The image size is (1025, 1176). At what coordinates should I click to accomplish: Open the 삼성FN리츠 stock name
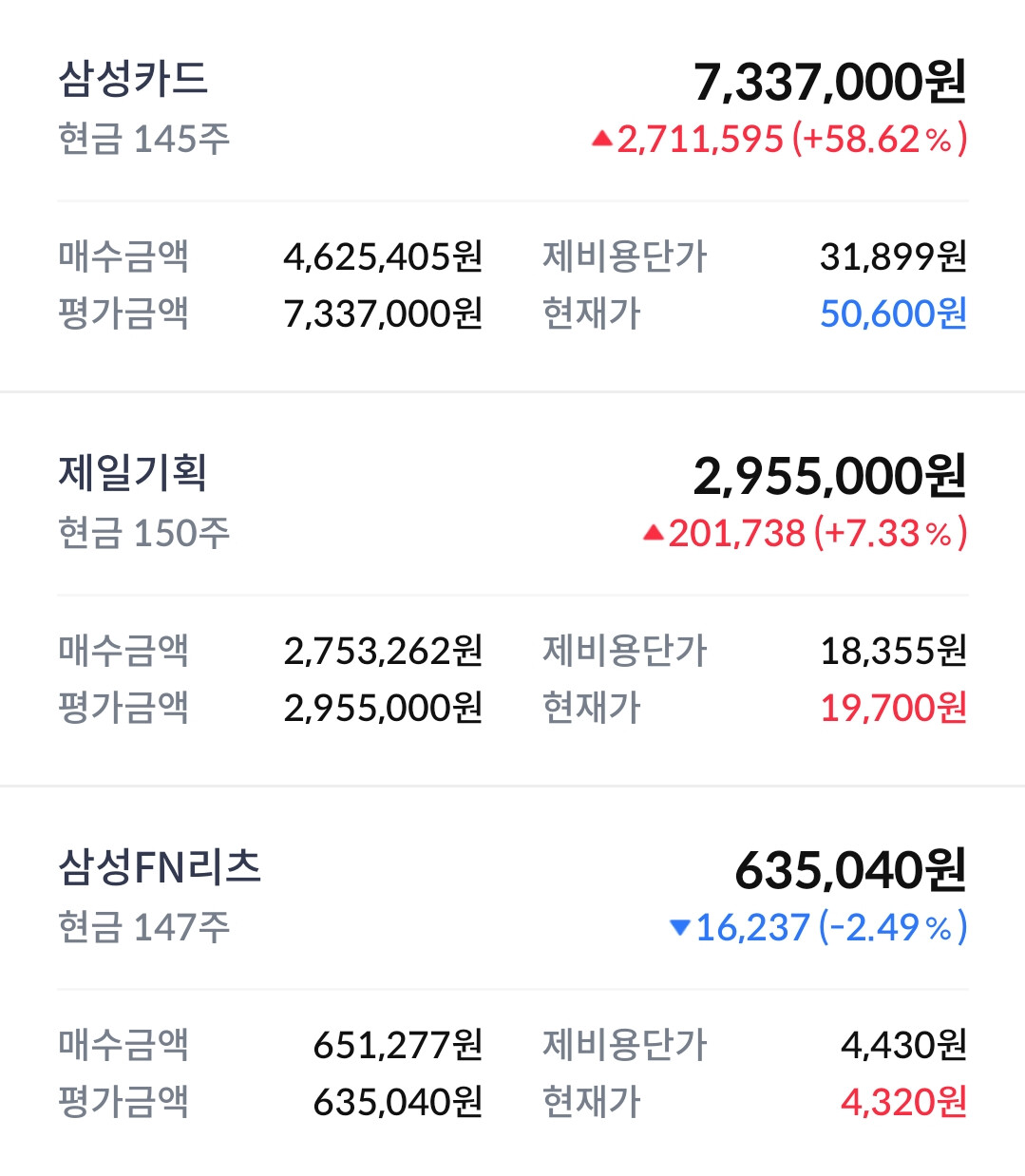click(160, 867)
